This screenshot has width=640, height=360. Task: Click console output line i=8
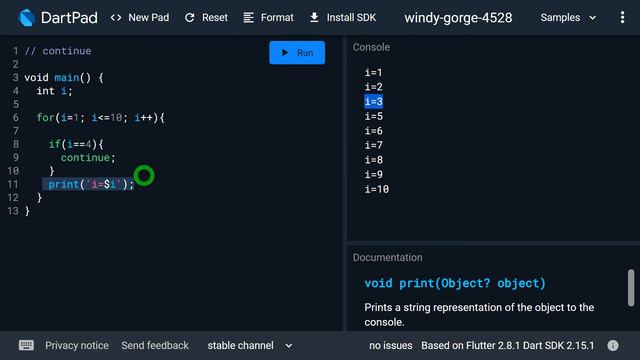coord(373,160)
